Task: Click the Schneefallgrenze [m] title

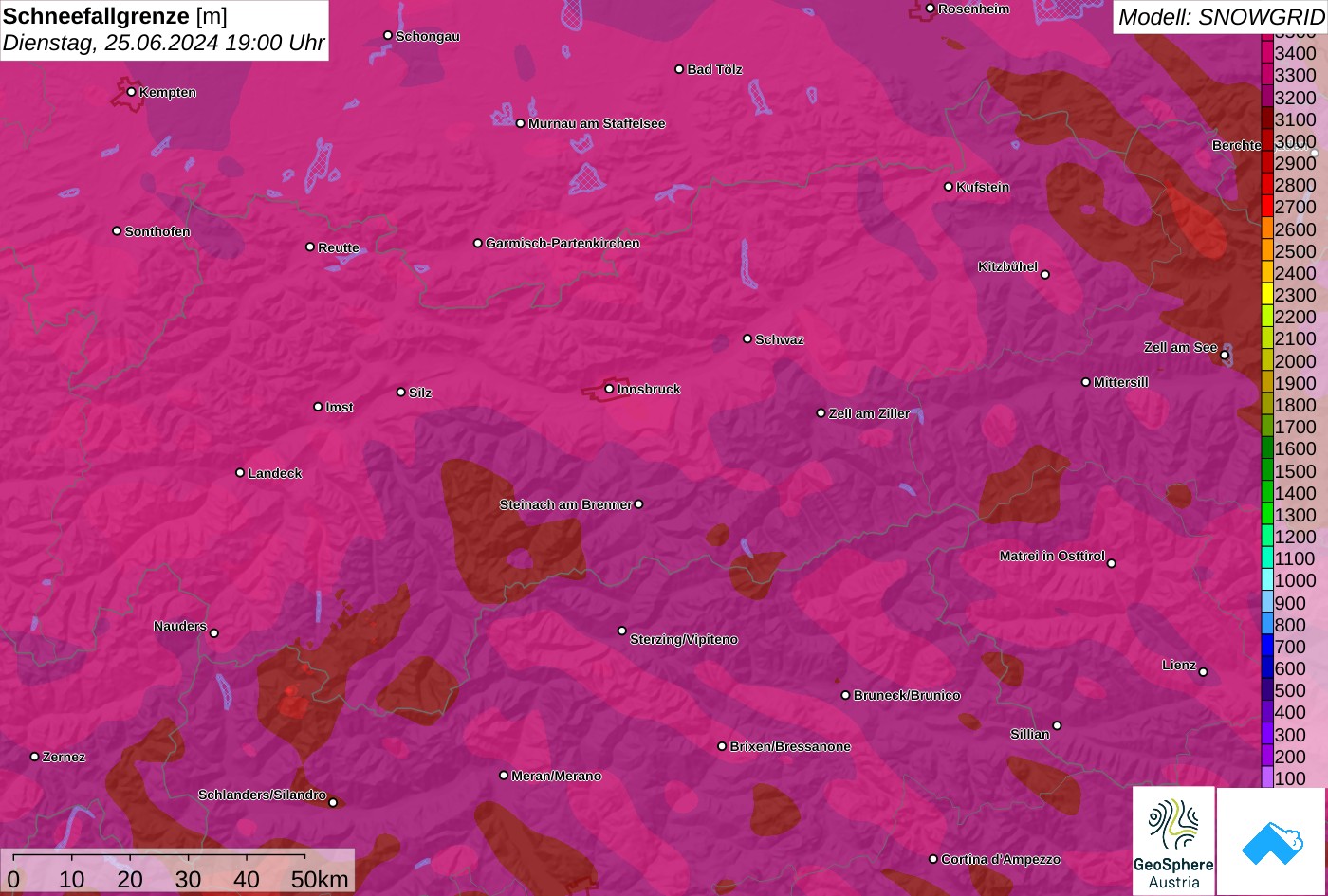Action: (x=116, y=16)
